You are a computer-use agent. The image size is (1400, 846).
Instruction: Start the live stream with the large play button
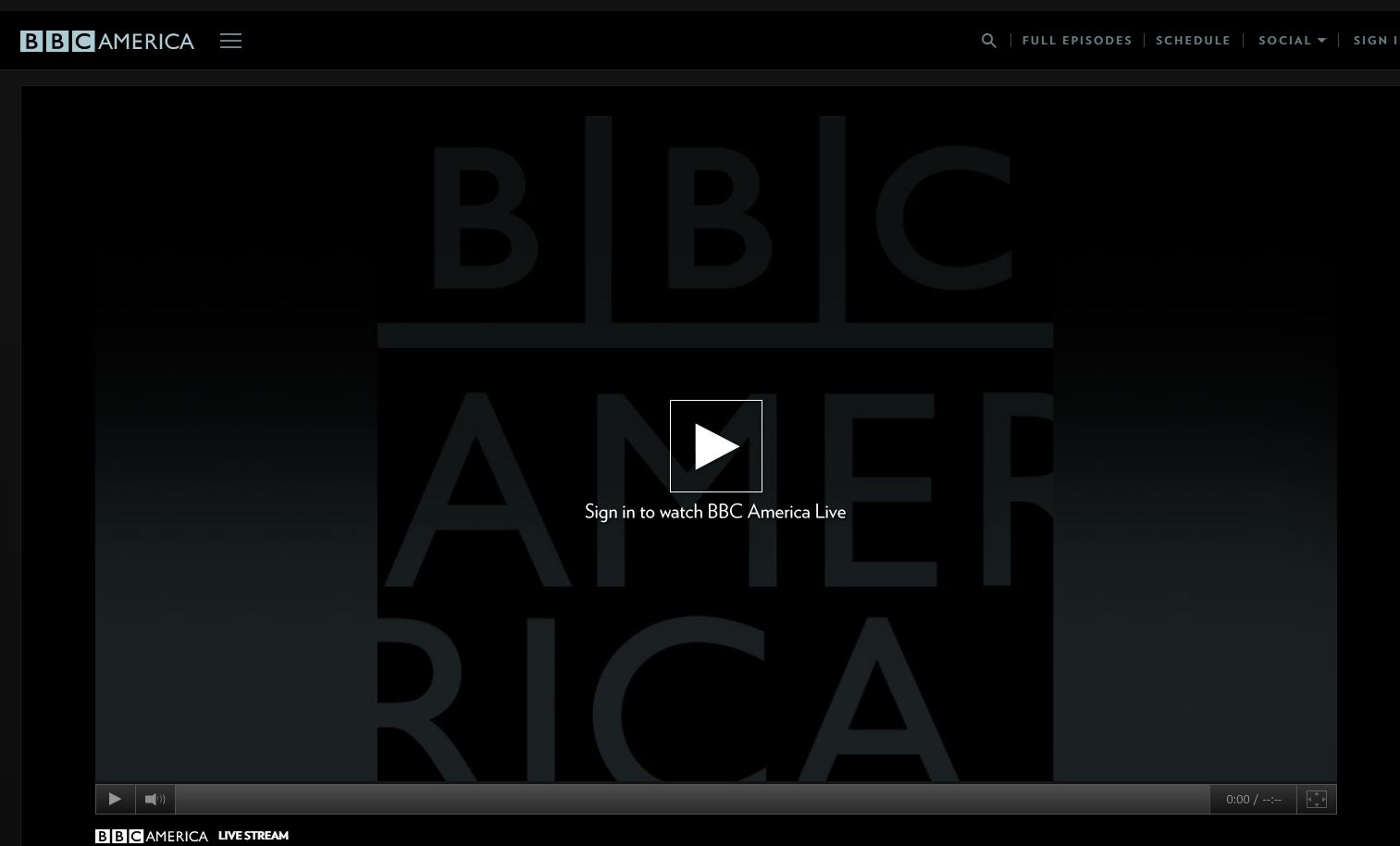(x=716, y=446)
